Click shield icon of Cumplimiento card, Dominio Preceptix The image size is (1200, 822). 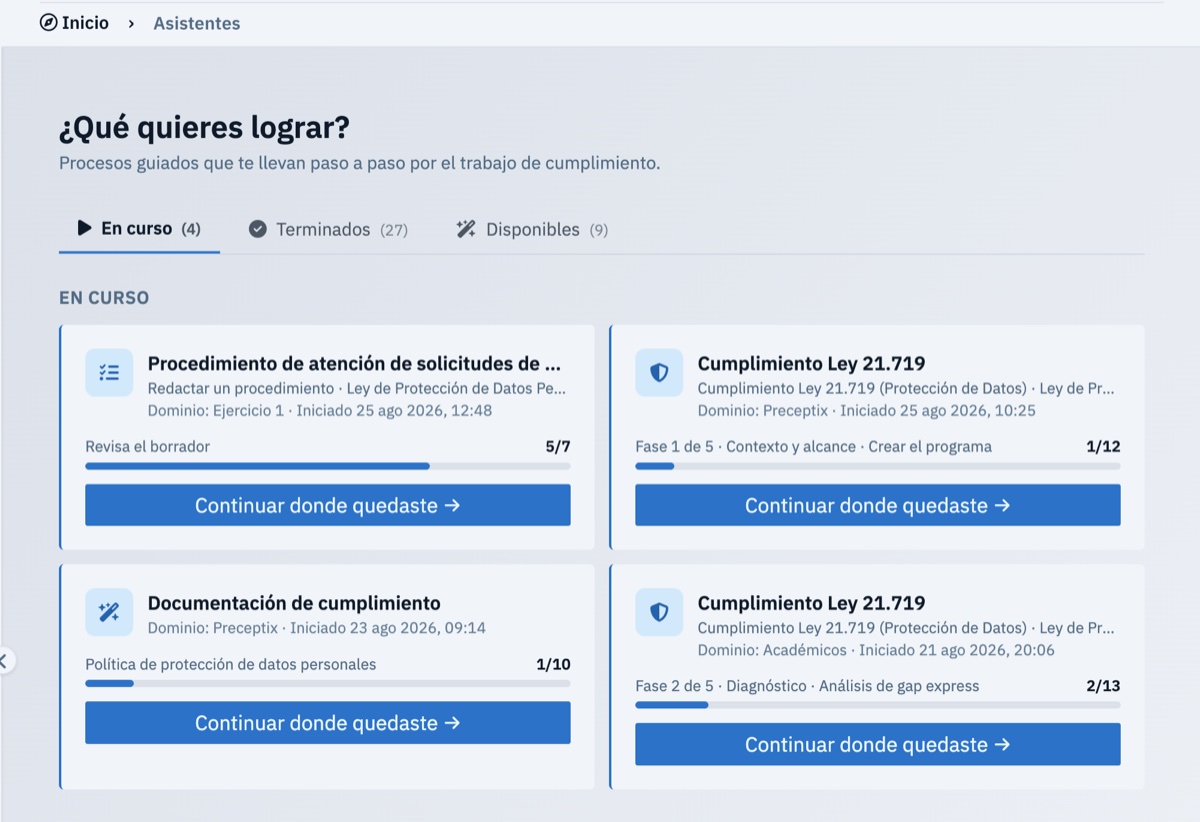659,372
